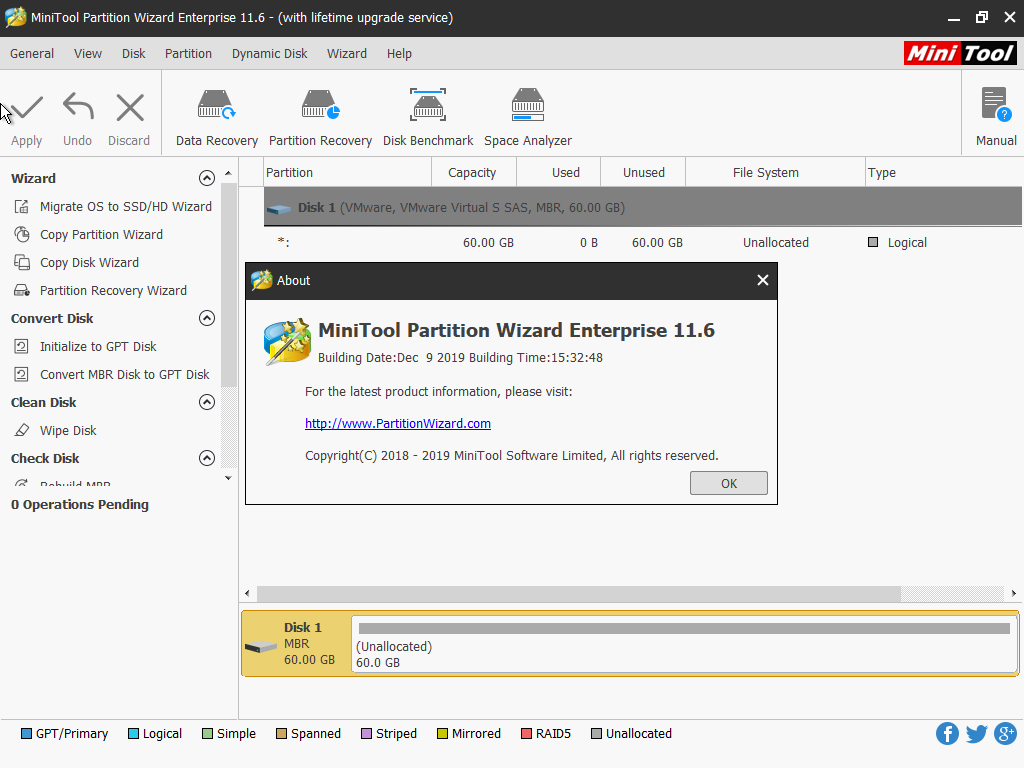Viewport: 1024px width, 768px height.
Task: Click the MiniTool logo
Action: pyautogui.click(x=960, y=53)
